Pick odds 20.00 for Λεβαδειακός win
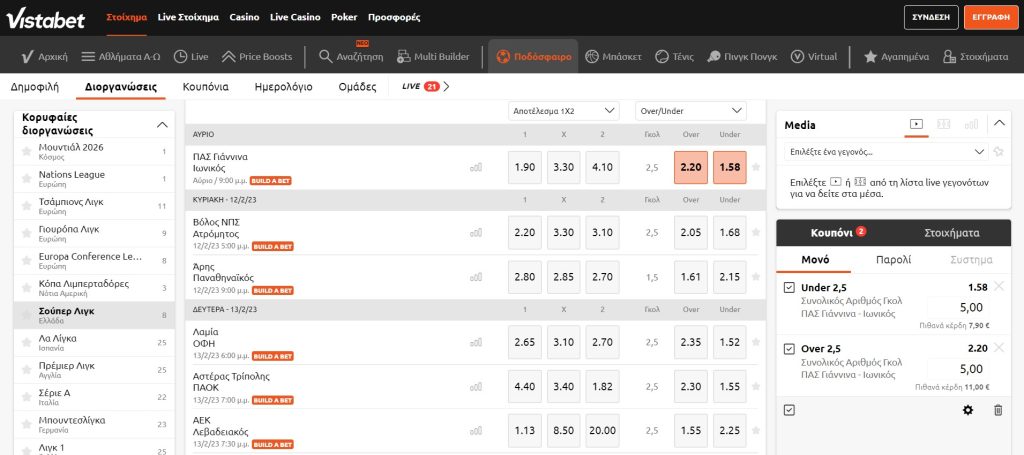Image resolution: width=1024 pixels, height=455 pixels. click(602, 431)
